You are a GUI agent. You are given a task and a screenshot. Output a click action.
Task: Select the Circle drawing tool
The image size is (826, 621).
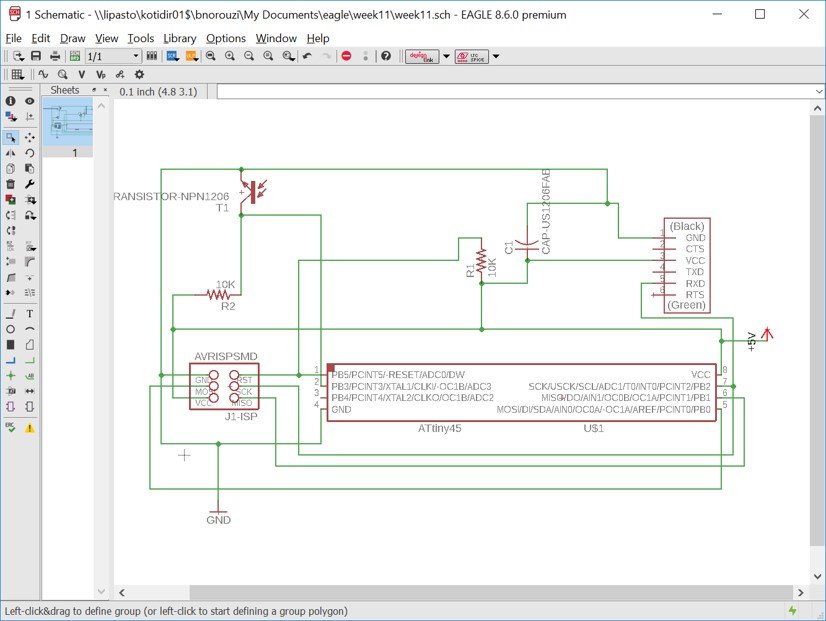pos(11,329)
